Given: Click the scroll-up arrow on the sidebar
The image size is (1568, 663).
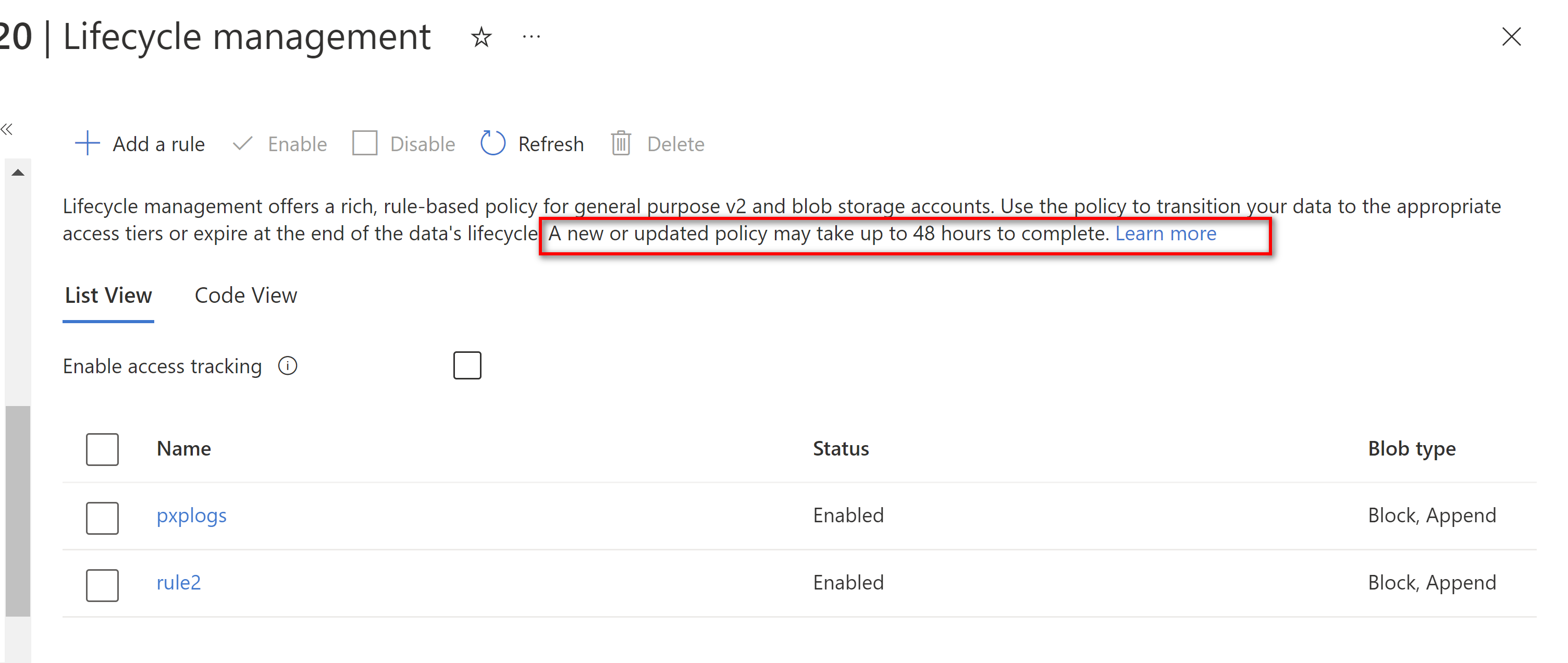Looking at the screenshot, I should pos(18,171).
